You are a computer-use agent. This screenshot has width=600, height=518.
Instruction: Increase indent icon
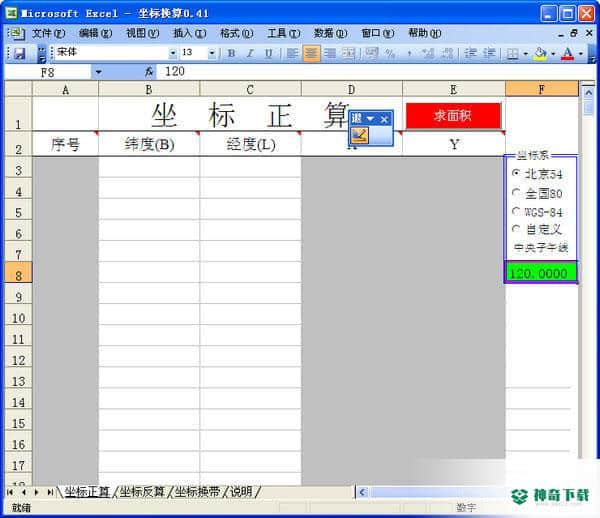tap(489, 53)
